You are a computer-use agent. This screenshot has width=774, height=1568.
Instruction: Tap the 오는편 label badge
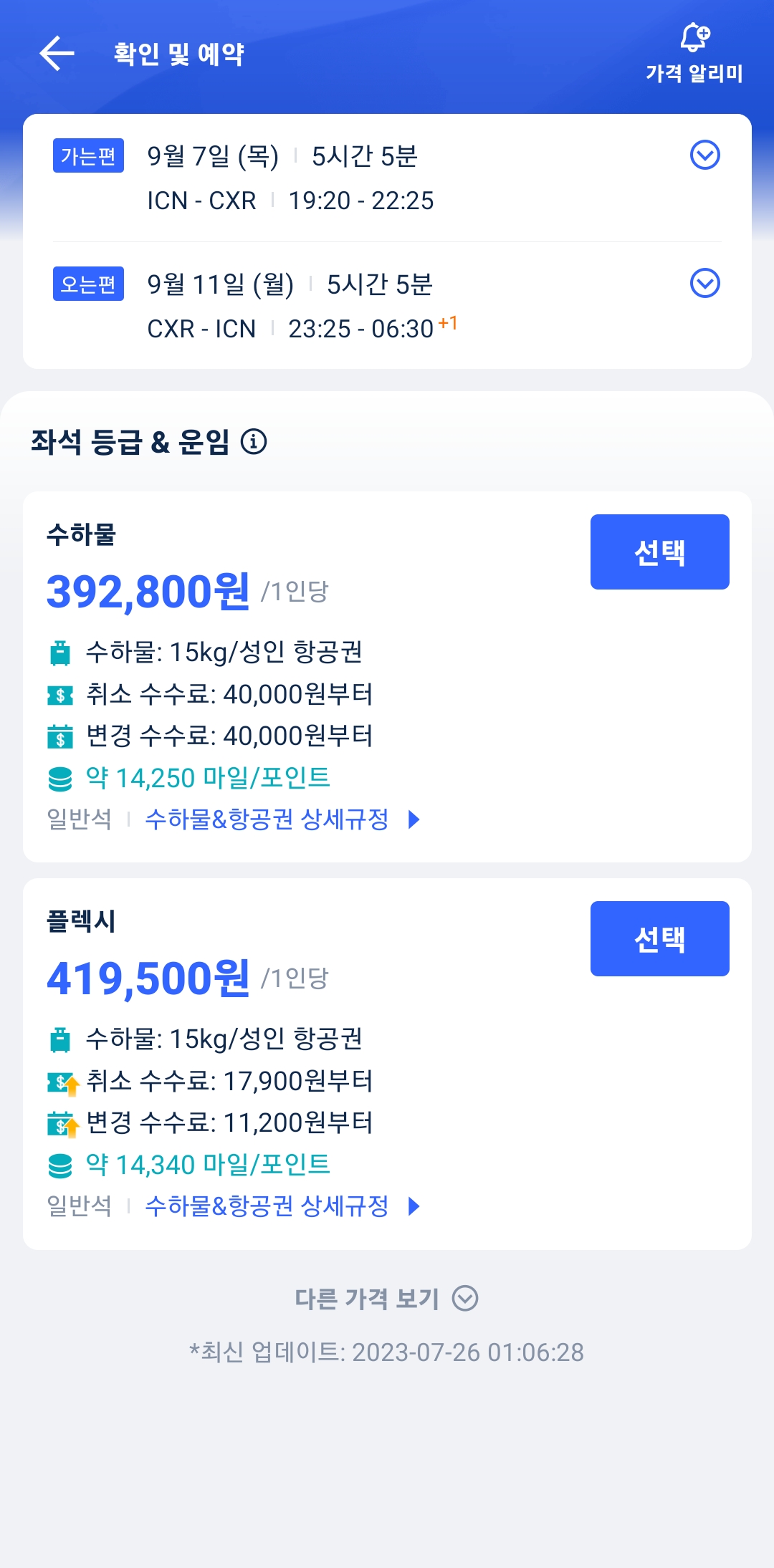[x=88, y=284]
